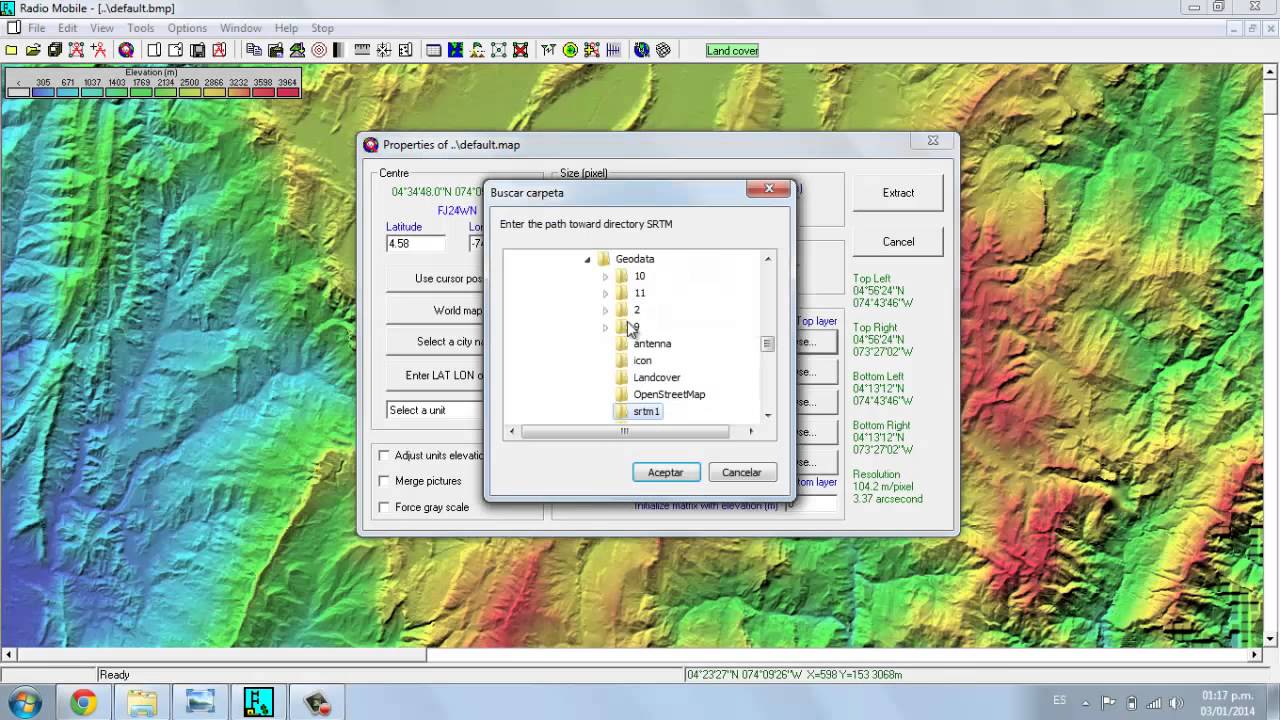The height and width of the screenshot is (720, 1280).
Task: Click the grid table toolbar icon
Action: pos(433,50)
